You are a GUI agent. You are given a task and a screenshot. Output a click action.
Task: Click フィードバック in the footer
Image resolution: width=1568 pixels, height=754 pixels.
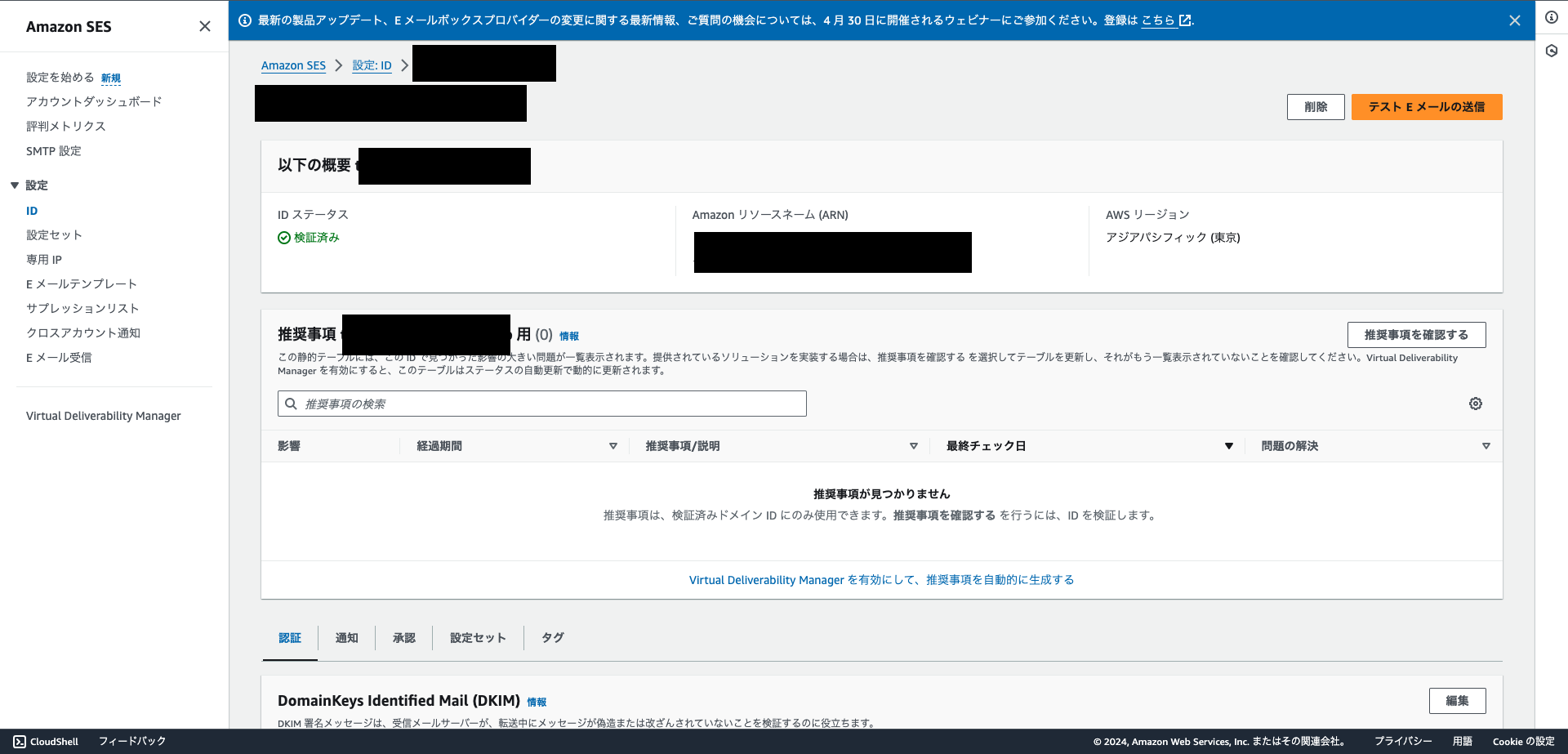(132, 742)
